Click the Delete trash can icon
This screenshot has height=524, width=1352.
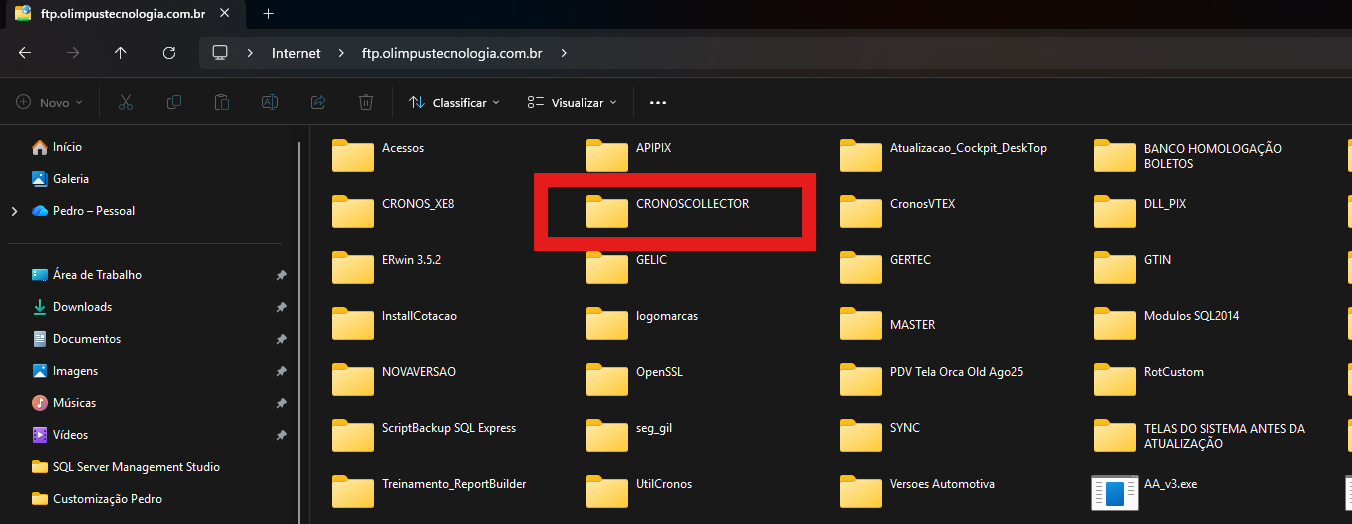pyautogui.click(x=366, y=102)
